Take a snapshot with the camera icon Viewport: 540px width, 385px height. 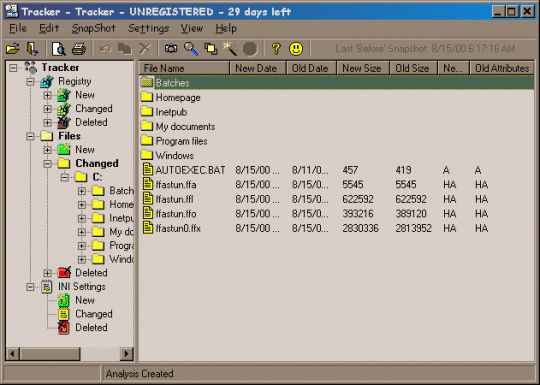pos(171,49)
